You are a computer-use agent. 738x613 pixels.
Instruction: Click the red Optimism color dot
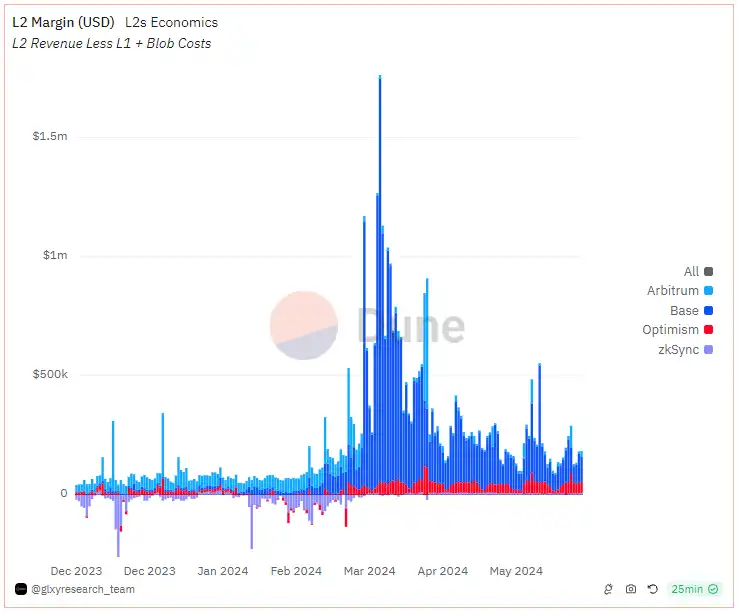(x=709, y=330)
